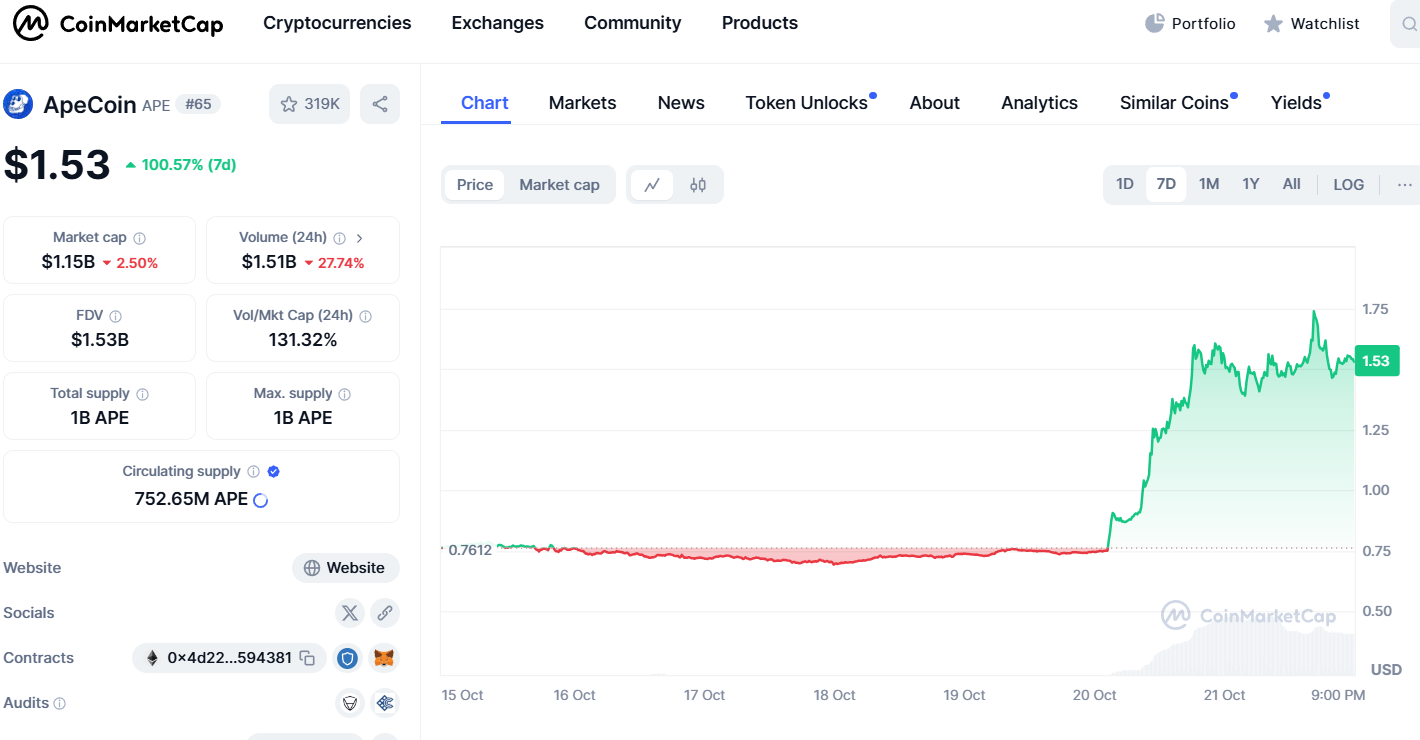Switch chart to Market cap view
1420x740 pixels.
559,185
